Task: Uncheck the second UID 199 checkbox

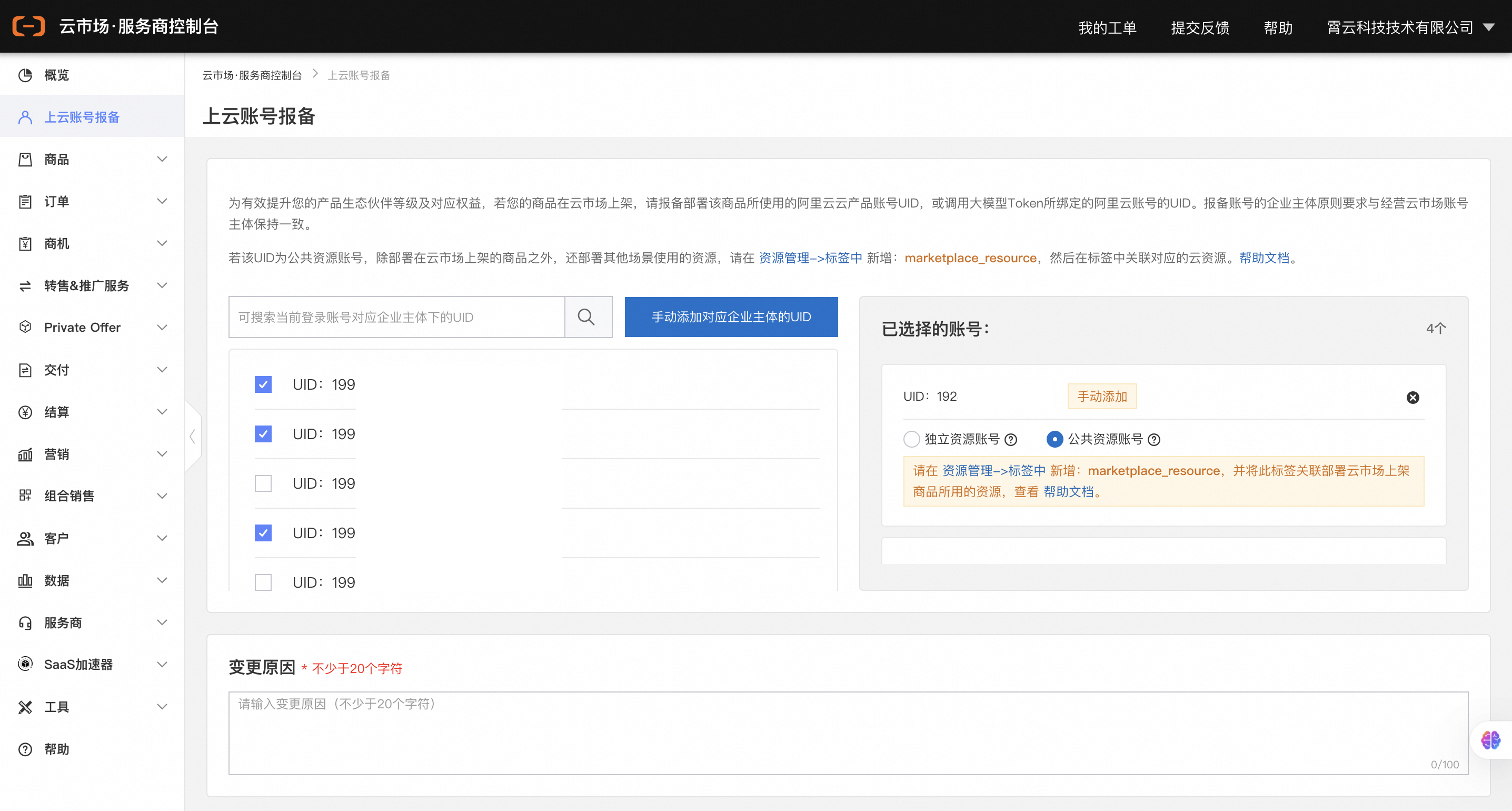Action: tap(263, 434)
